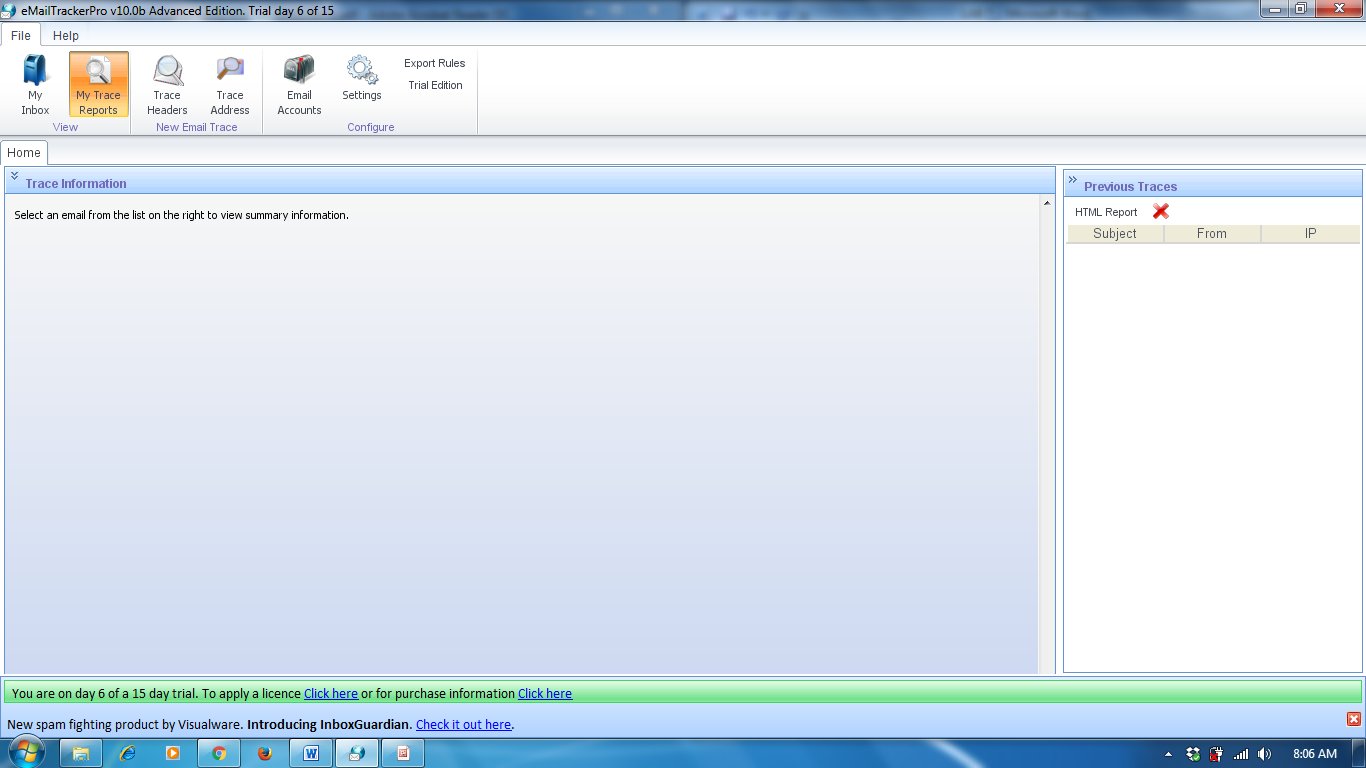1366x768 pixels.
Task: Select My Trace Reports
Action: click(x=97, y=84)
